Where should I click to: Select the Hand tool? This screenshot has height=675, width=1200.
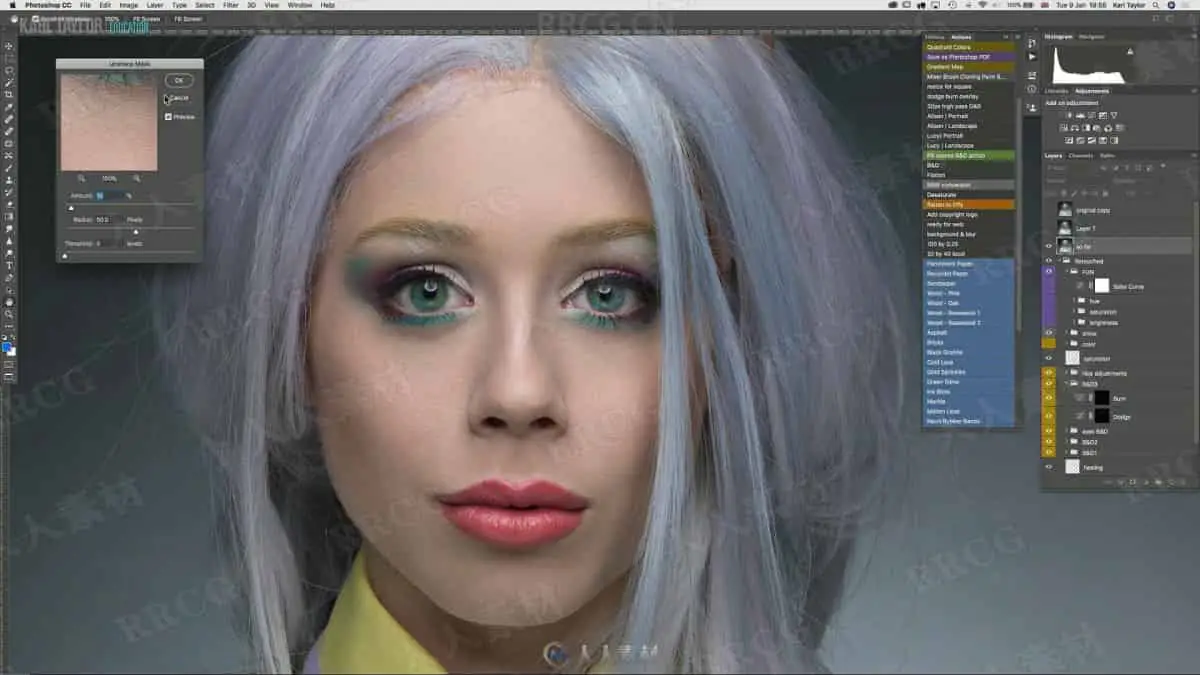pos(9,301)
